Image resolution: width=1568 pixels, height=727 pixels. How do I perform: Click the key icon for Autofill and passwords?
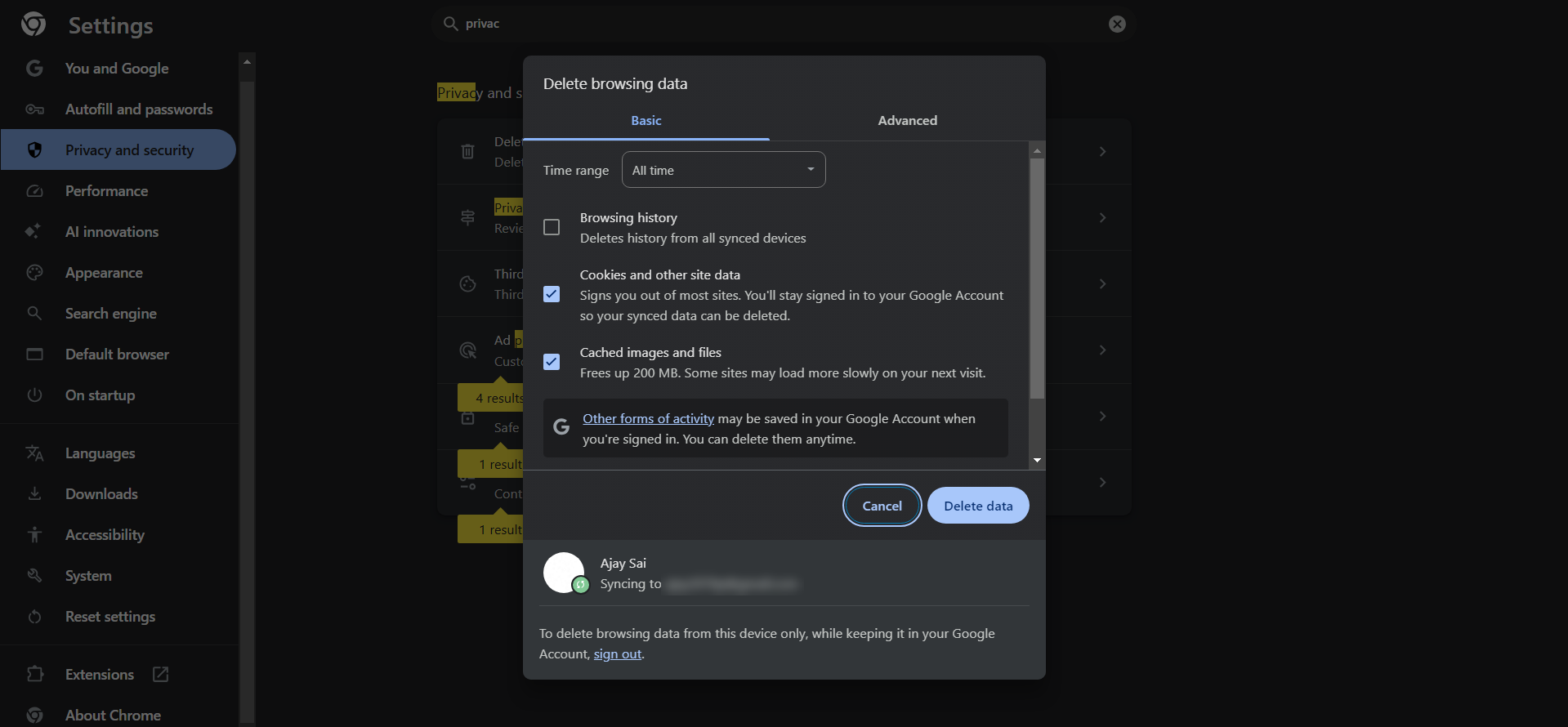click(34, 109)
